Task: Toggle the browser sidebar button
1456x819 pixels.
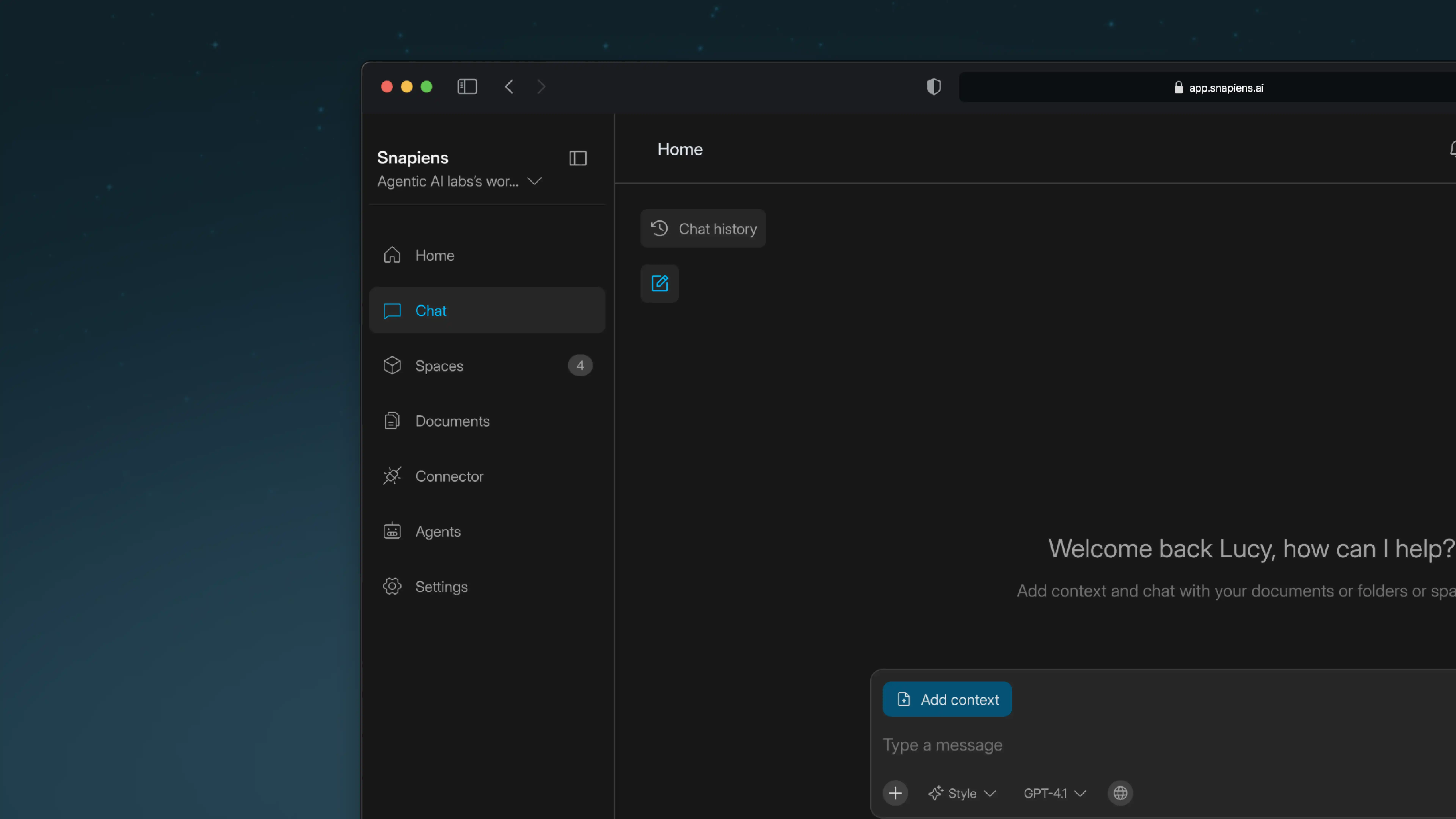Action: (467, 86)
